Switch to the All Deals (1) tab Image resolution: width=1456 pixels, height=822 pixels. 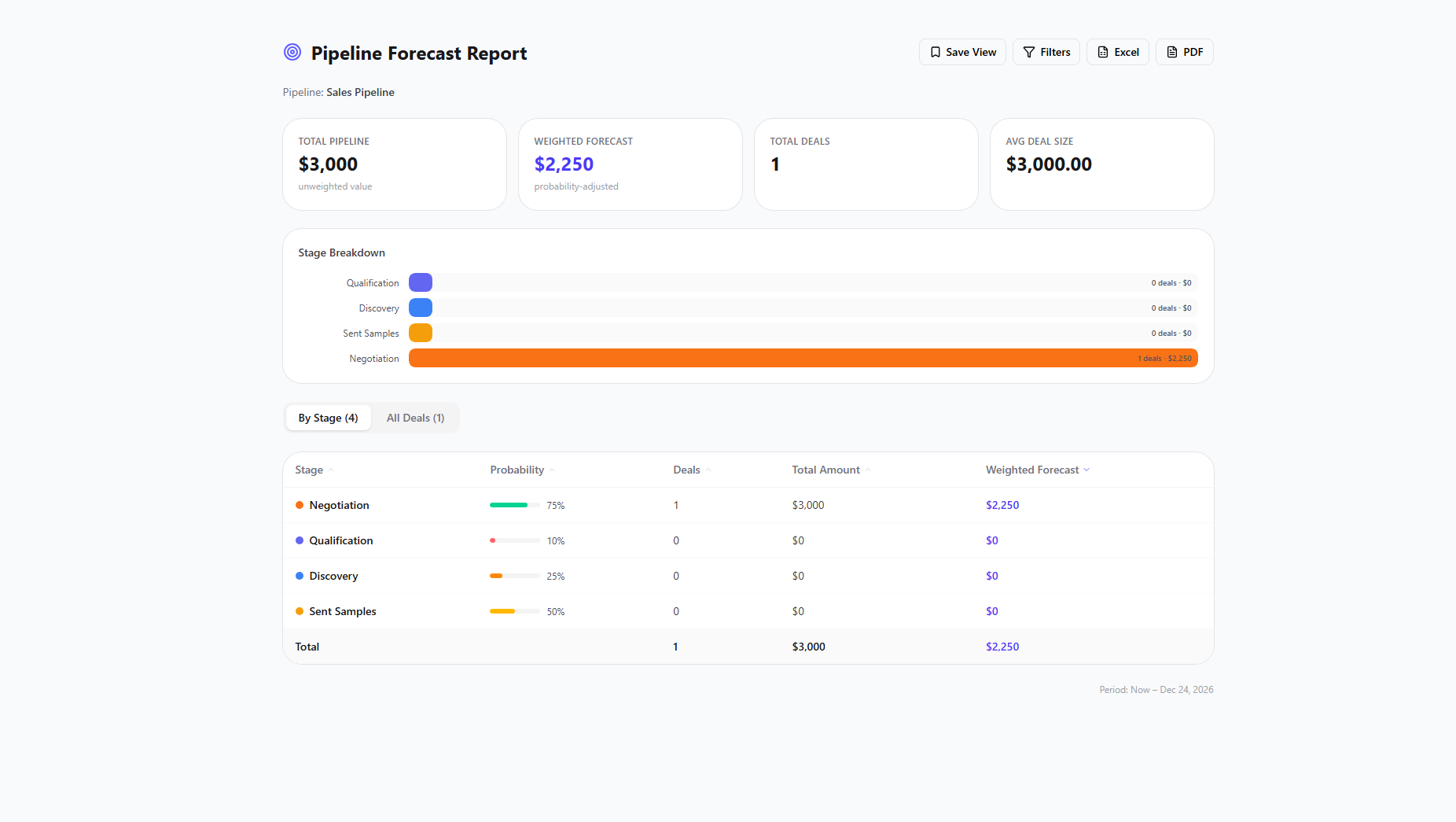tap(415, 418)
